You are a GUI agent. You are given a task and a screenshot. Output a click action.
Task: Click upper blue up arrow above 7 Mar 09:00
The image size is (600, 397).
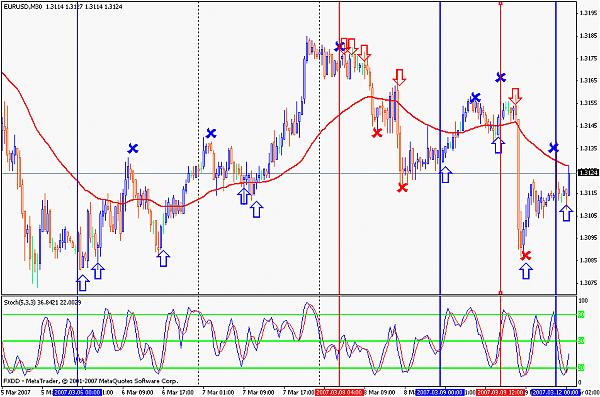[x=243, y=196]
